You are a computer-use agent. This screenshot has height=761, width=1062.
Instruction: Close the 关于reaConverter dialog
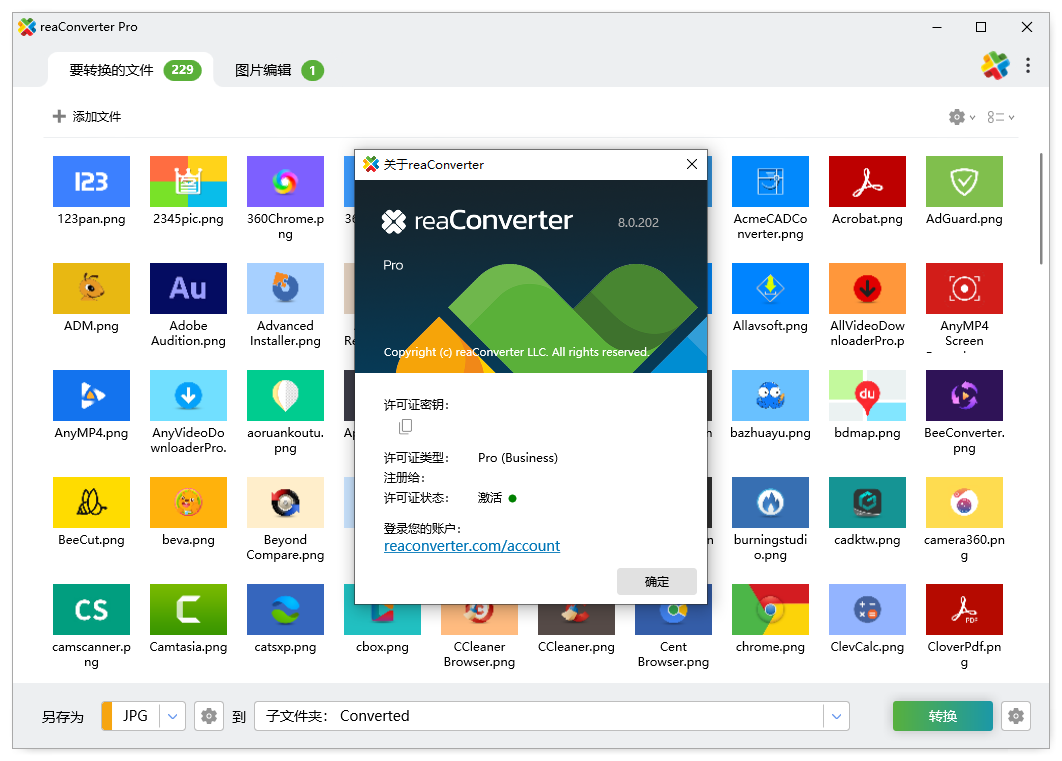[x=691, y=165]
